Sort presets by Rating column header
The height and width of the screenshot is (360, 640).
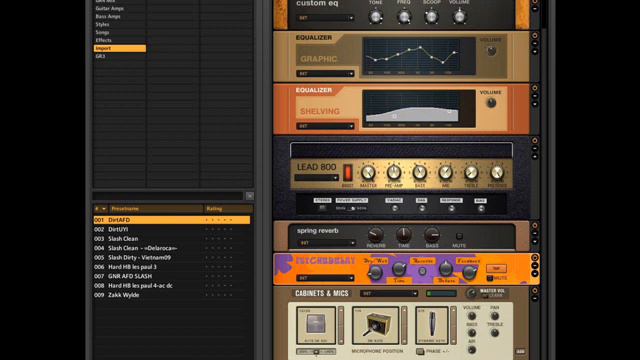pos(228,209)
